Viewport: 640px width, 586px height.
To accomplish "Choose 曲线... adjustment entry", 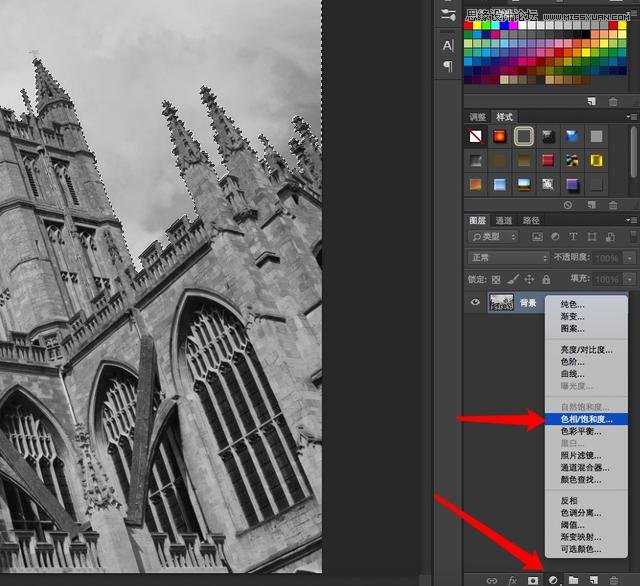I will (x=586, y=374).
